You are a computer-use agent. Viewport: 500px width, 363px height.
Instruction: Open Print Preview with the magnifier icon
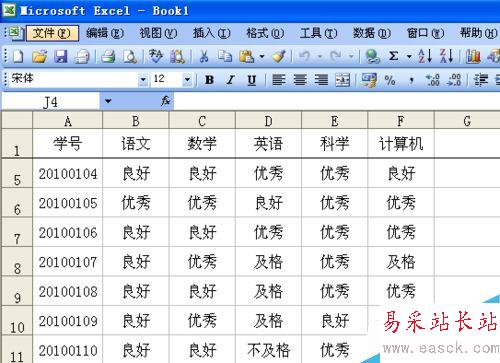[x=130, y=56]
